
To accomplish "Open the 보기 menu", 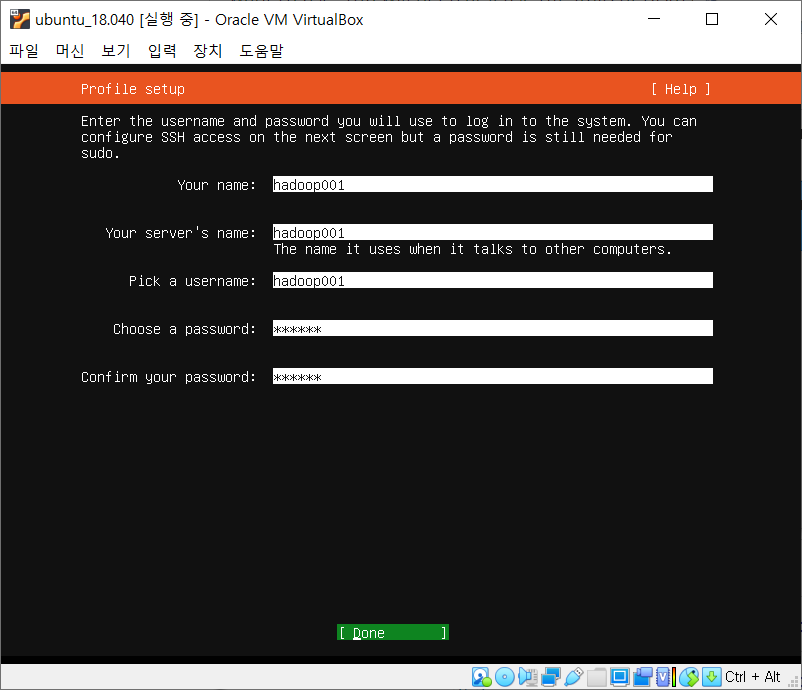I will tap(116, 51).
